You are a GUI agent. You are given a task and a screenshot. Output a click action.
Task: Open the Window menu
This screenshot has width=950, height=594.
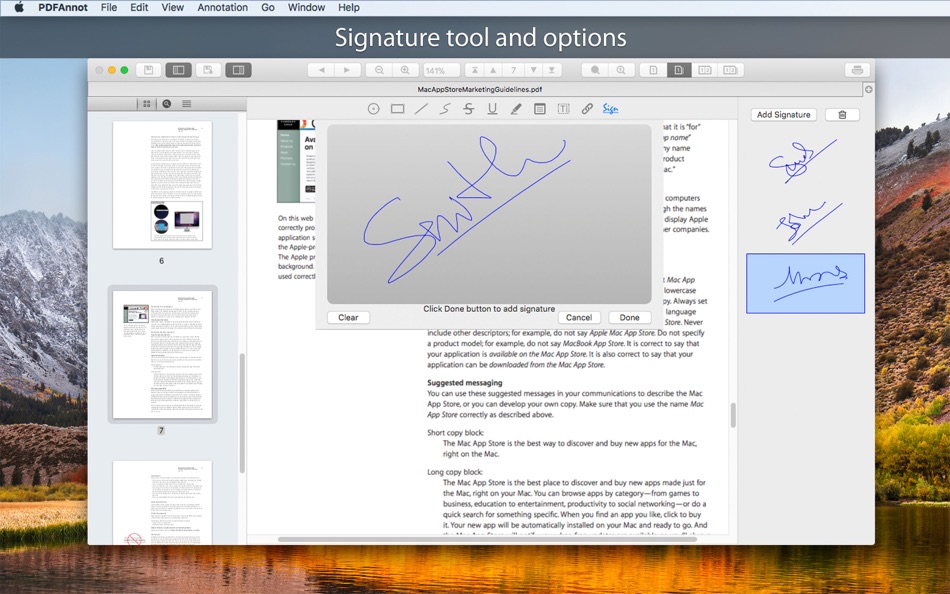pyautogui.click(x=306, y=7)
